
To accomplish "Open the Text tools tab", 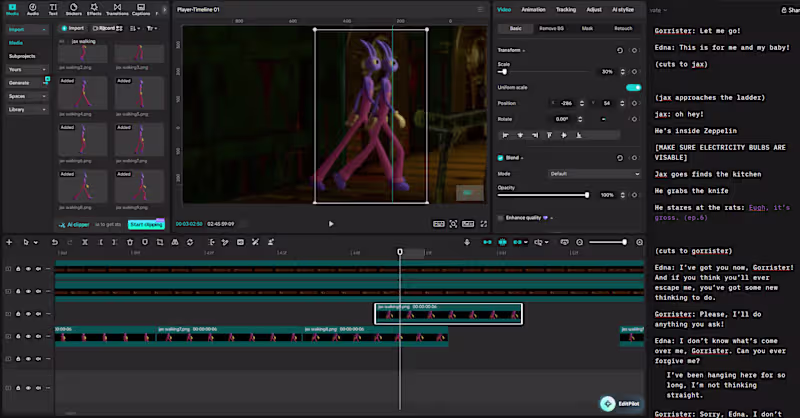I will tap(53, 9).
